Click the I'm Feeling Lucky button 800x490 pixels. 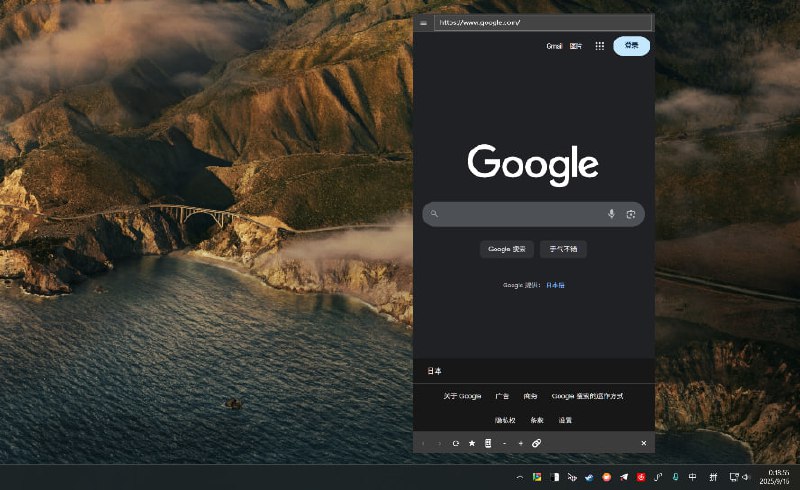[563, 249]
